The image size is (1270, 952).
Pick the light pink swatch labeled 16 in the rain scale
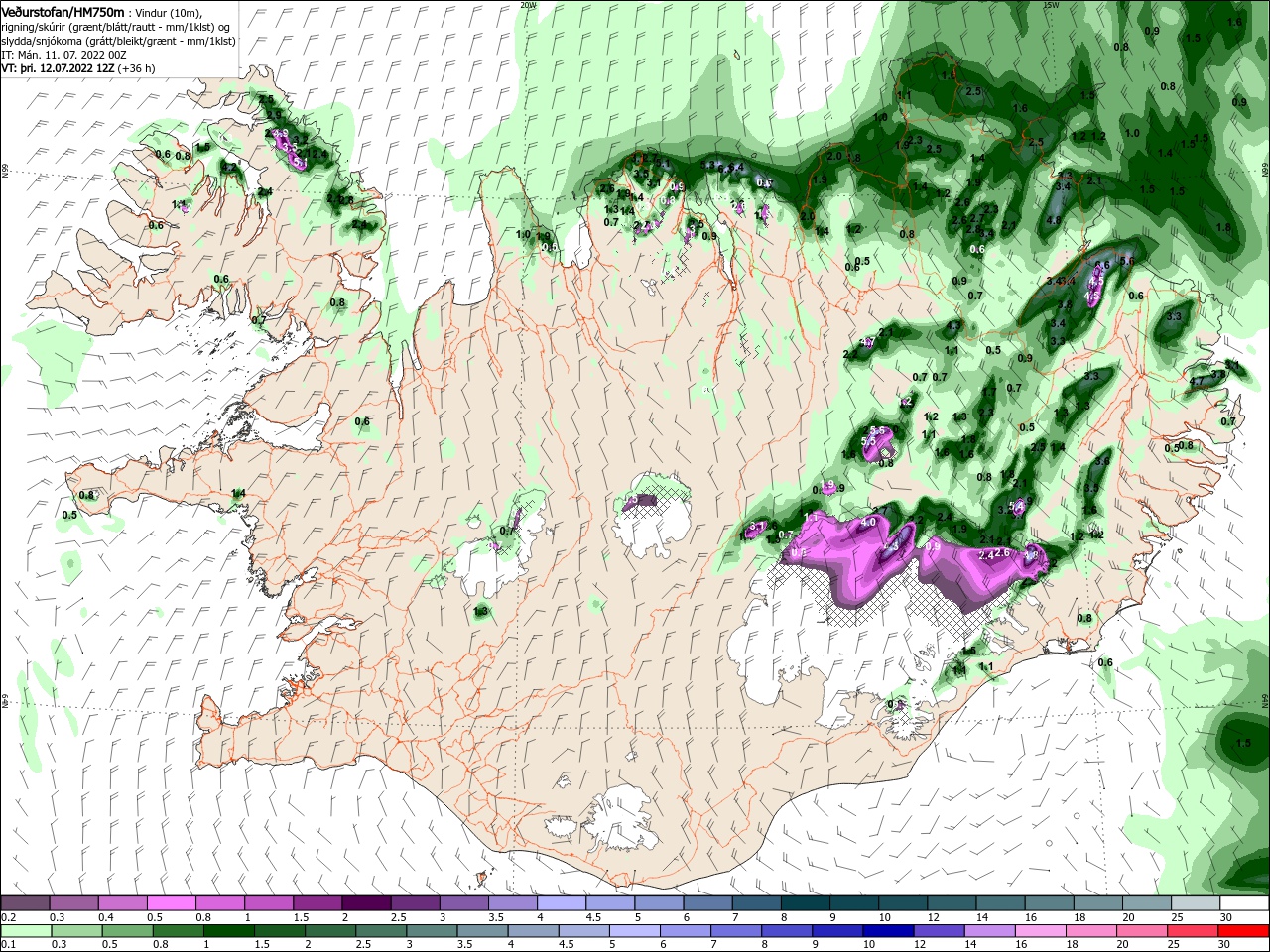pyautogui.click(x=1042, y=931)
